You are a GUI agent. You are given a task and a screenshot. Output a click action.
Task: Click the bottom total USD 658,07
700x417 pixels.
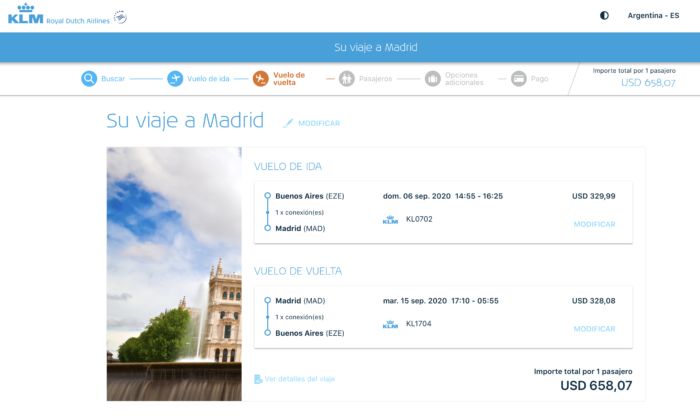(x=596, y=385)
